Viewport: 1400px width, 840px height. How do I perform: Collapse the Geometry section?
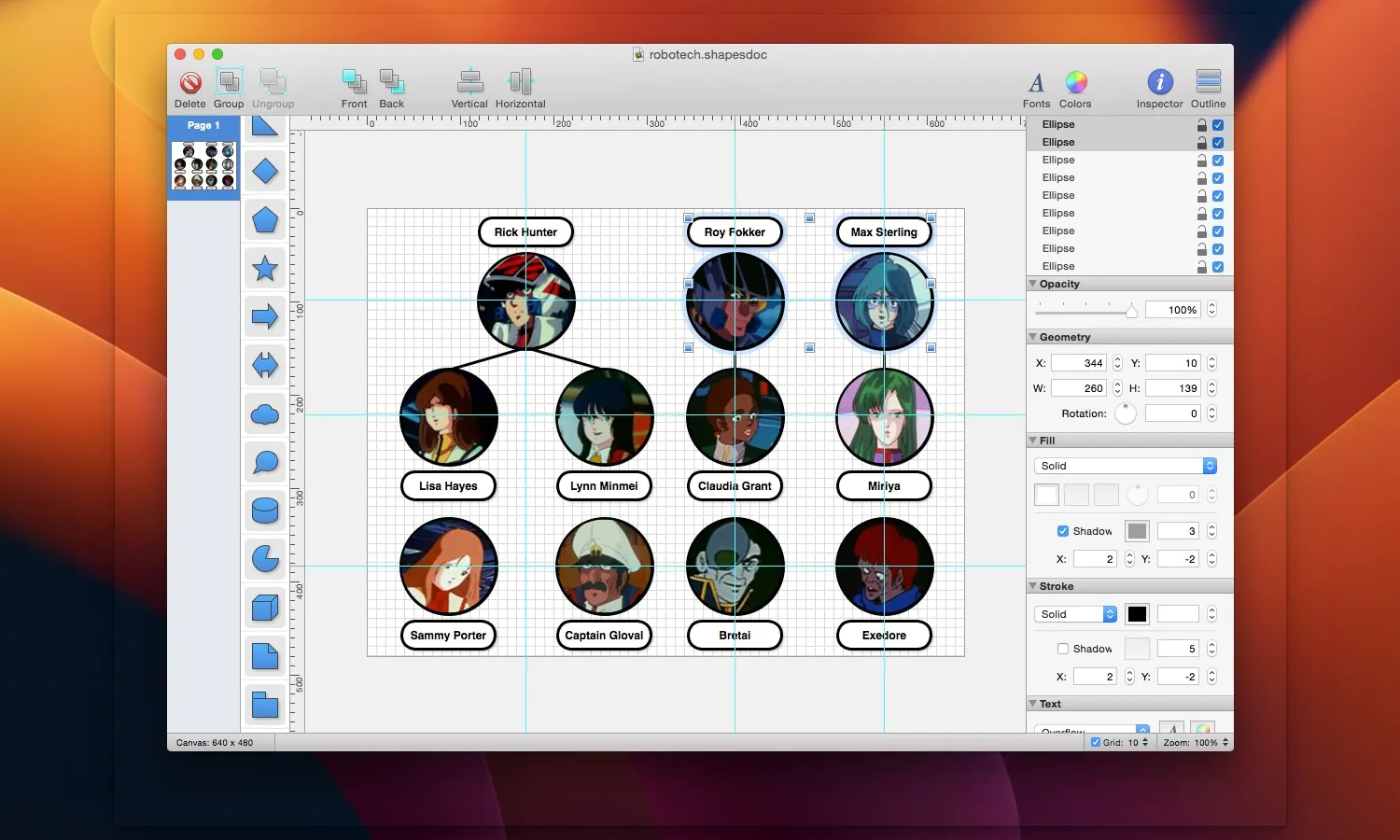point(1033,337)
